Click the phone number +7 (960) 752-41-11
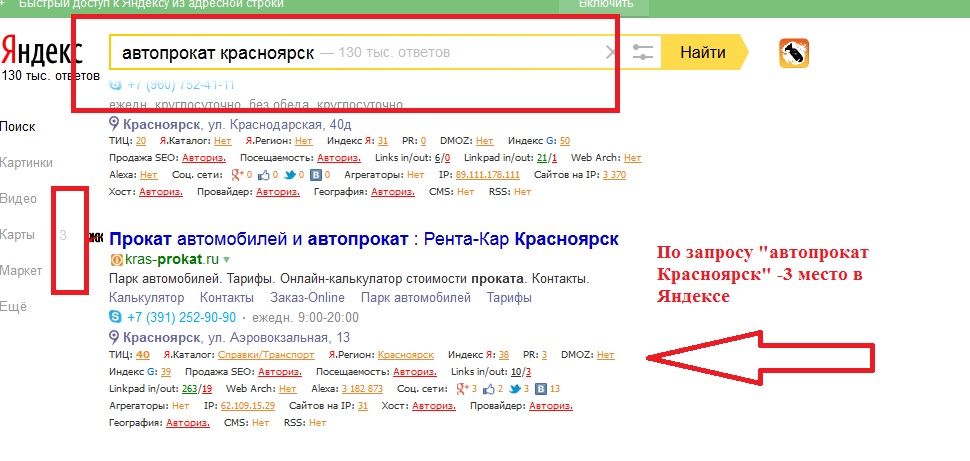 coord(181,85)
